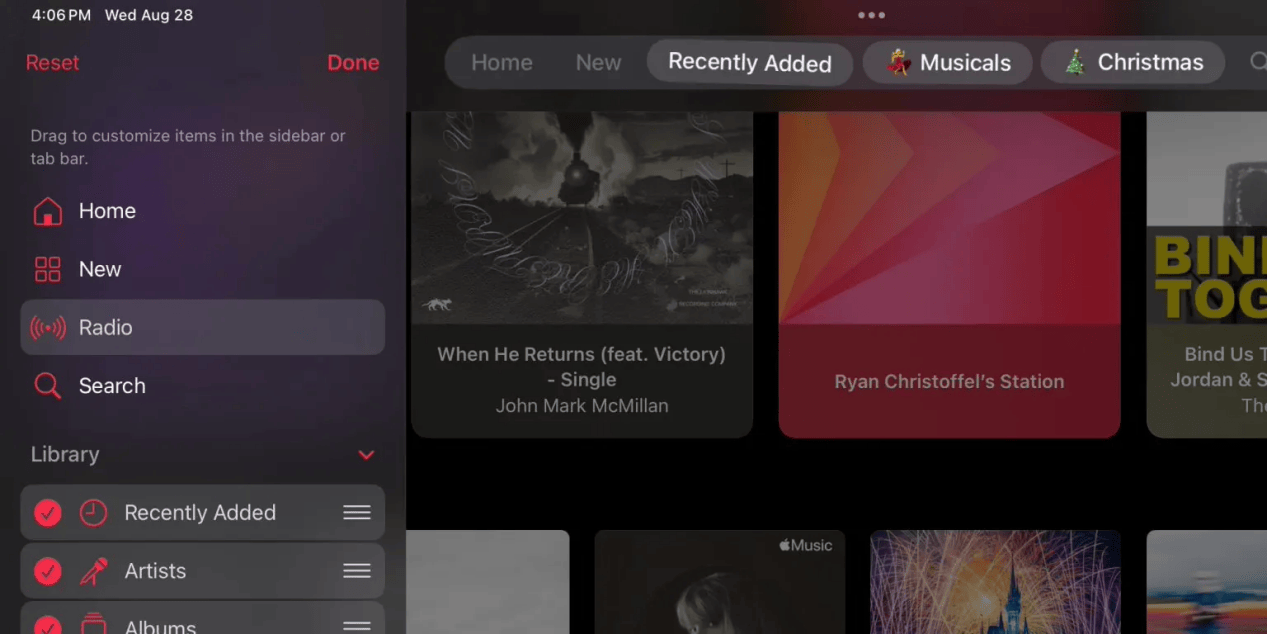
Task: Select the Search label in sidebar
Action: click(112, 385)
